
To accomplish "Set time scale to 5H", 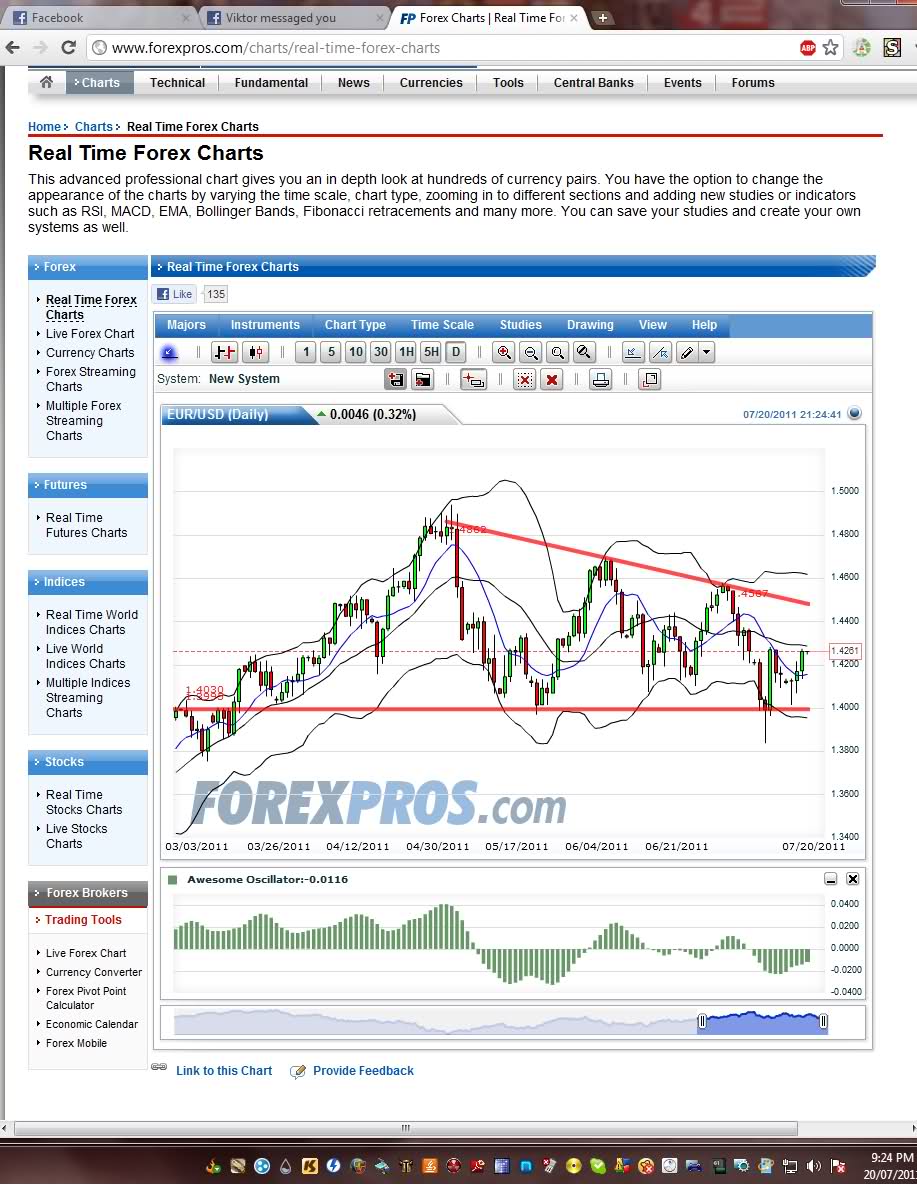I will 431,352.
